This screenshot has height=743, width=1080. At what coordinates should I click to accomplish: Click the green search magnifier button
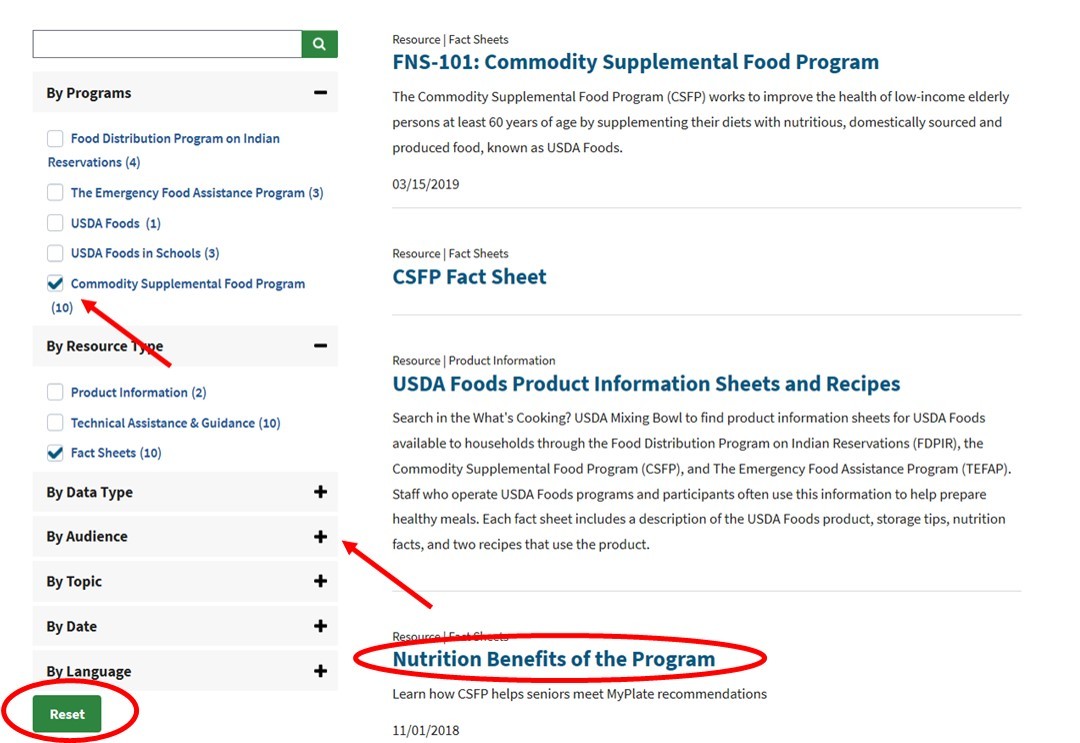pos(319,44)
